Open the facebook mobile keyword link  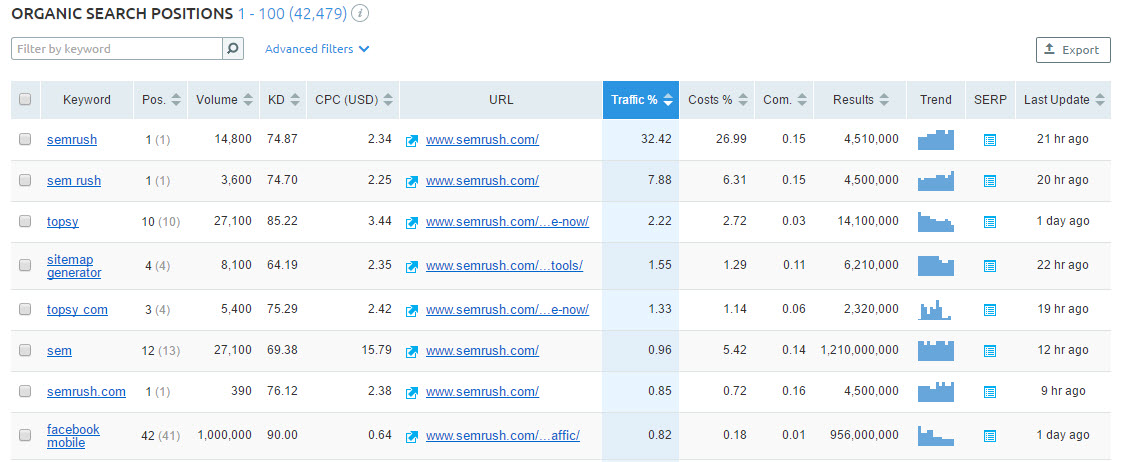point(73,435)
